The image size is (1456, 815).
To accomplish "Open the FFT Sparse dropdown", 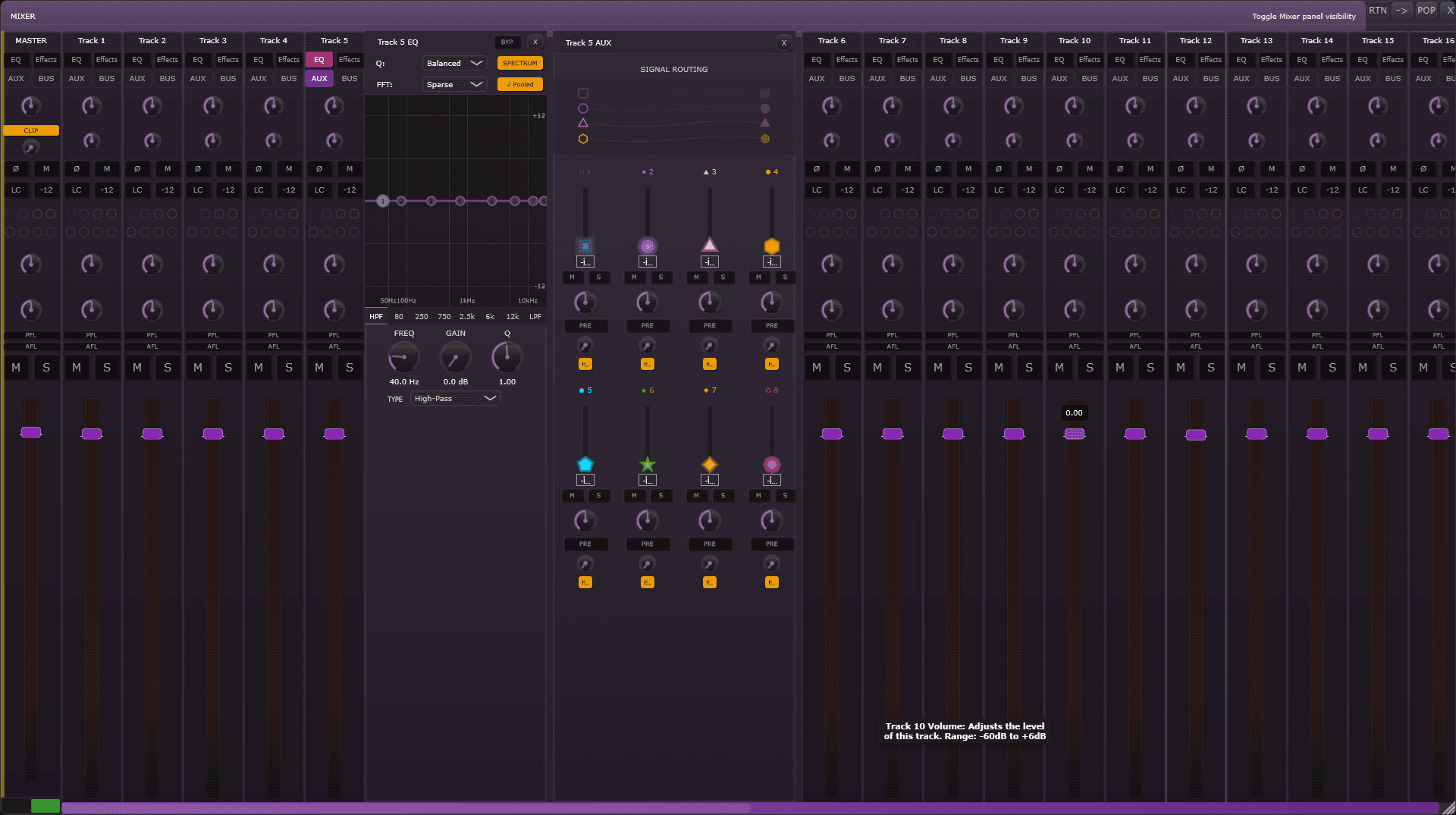I will [x=454, y=84].
